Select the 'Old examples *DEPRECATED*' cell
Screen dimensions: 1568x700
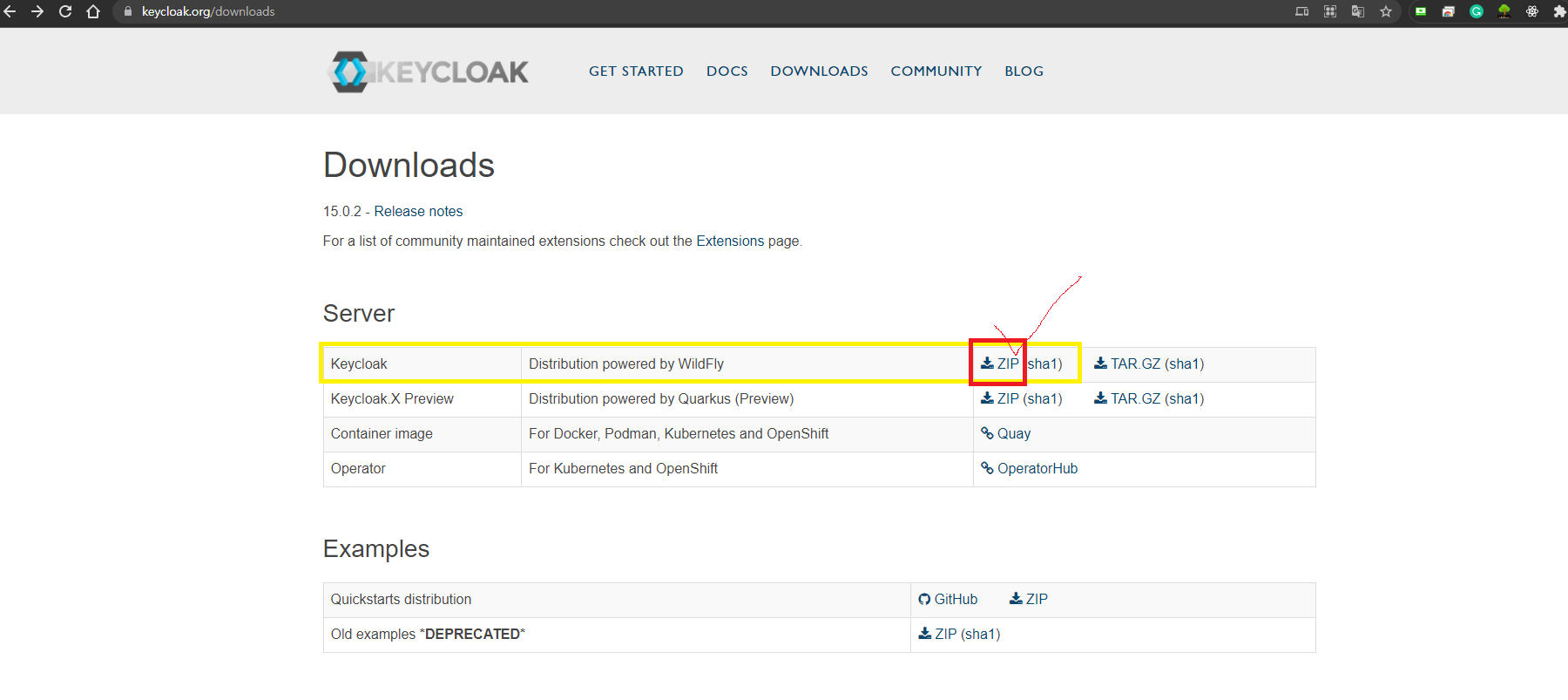[x=617, y=635]
